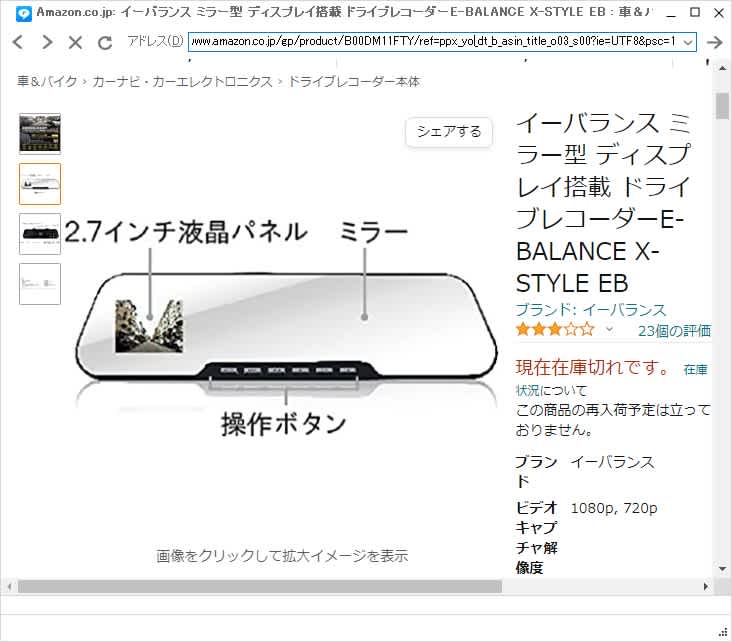Click the horizontal scrollbar right arrow

705,586
